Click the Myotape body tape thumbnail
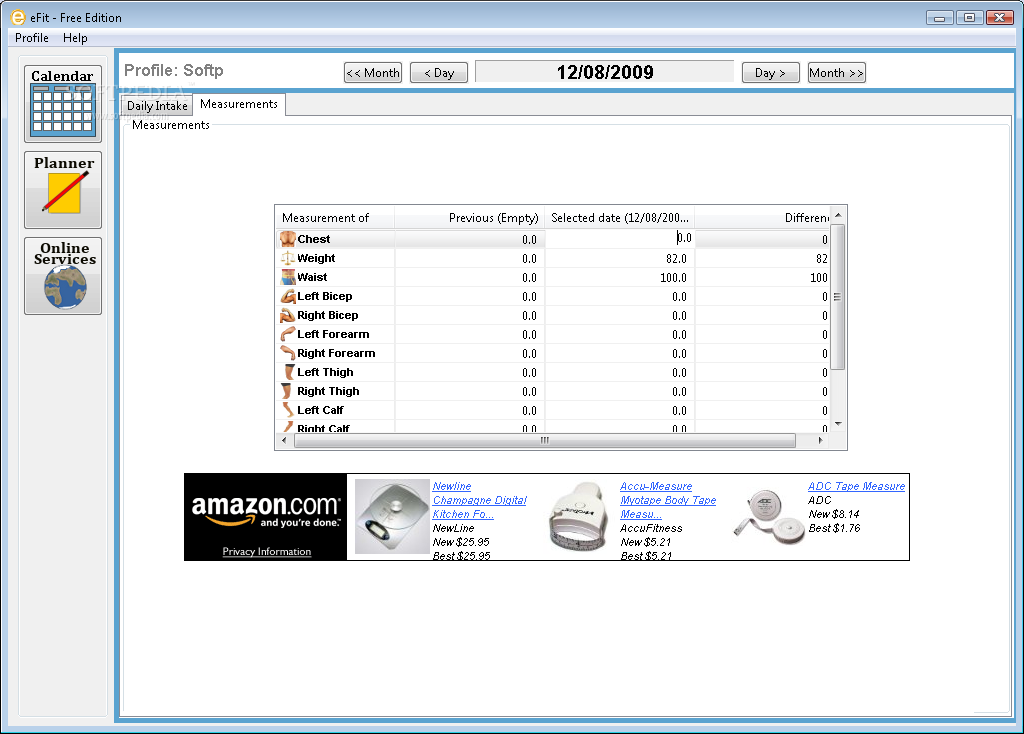 tap(579, 518)
